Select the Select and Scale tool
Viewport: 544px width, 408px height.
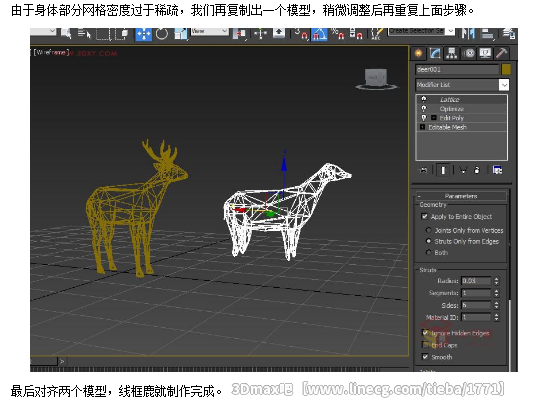pyautogui.click(x=180, y=34)
